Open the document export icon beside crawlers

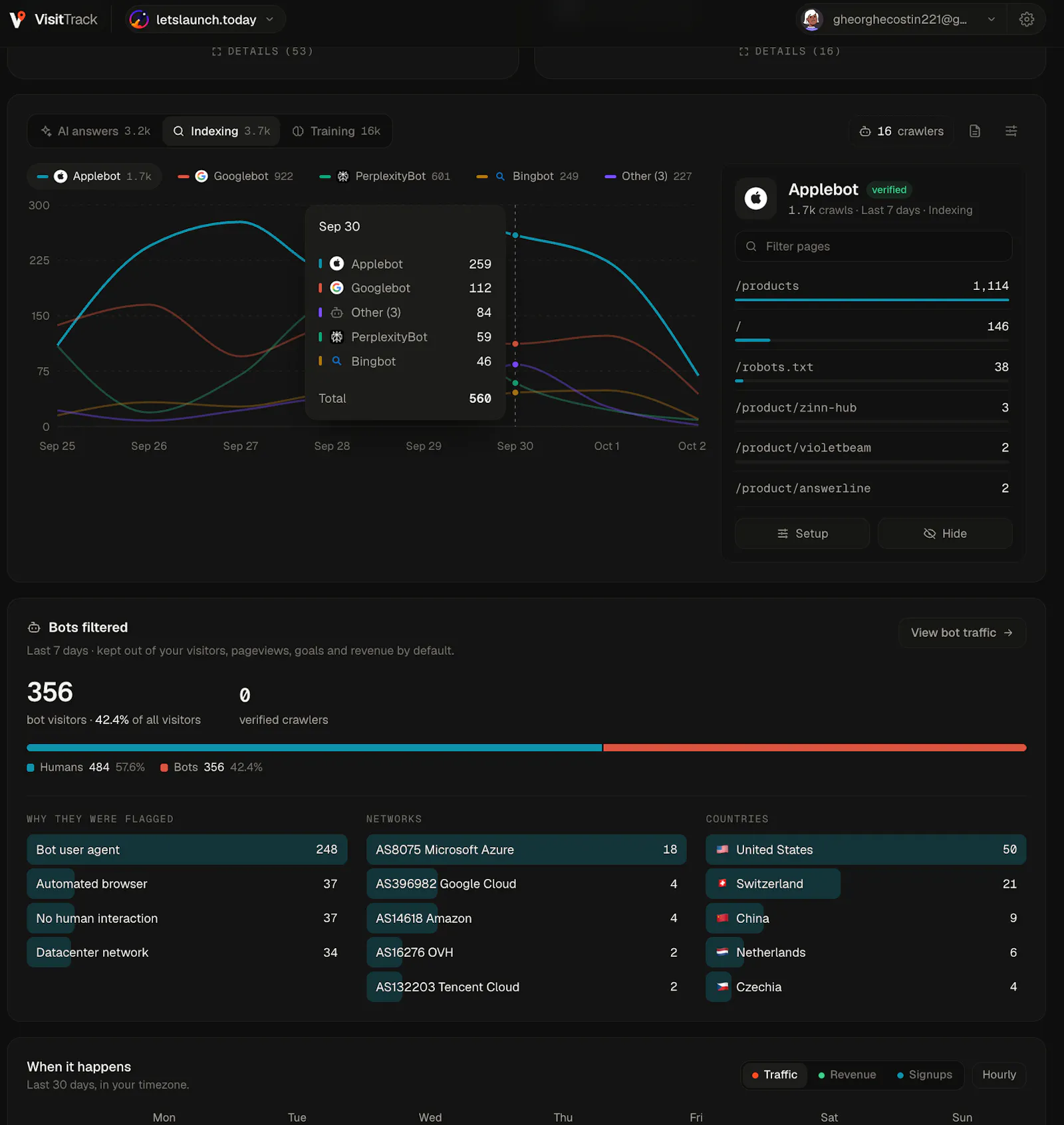(975, 131)
